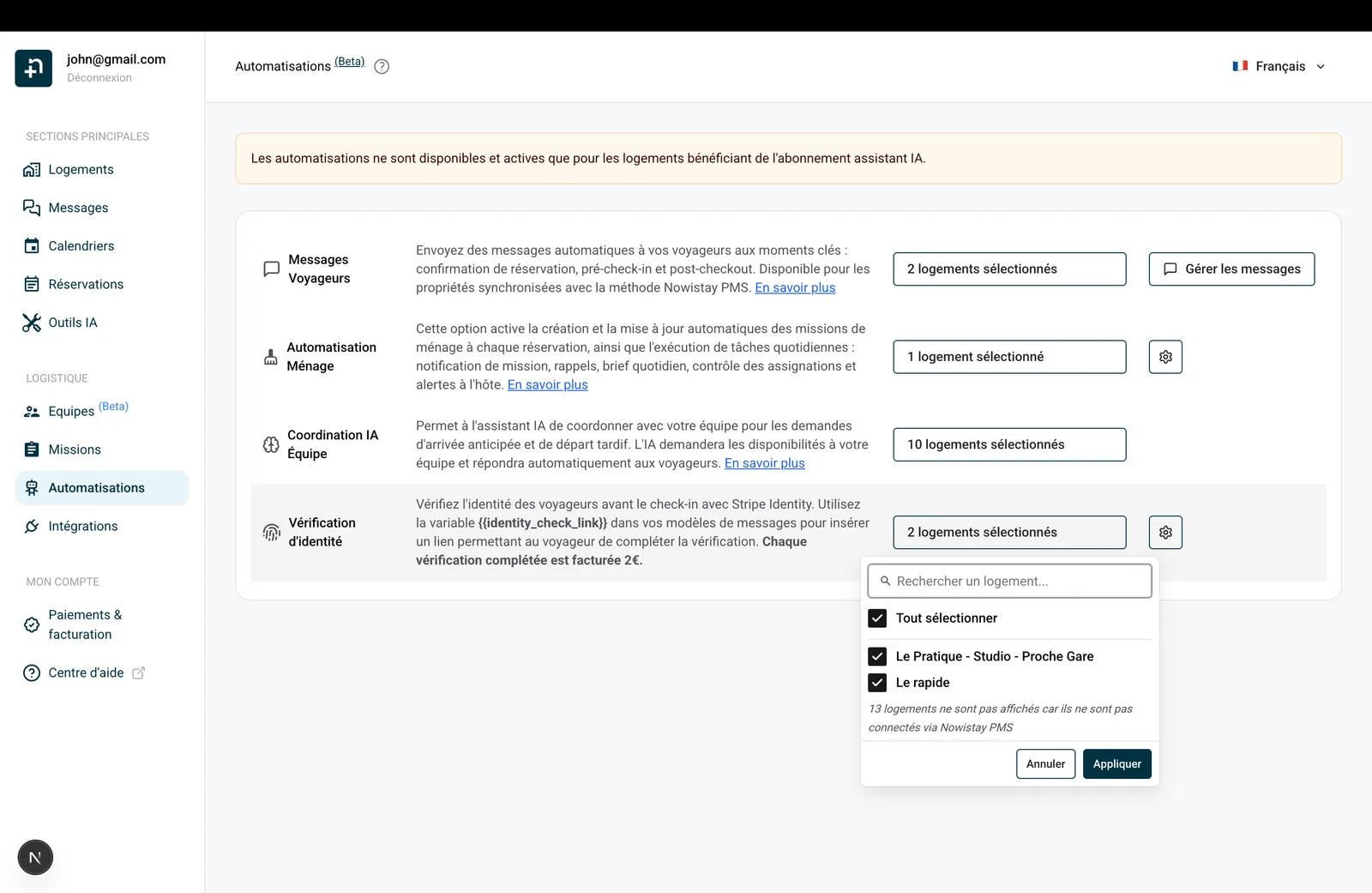Screen dimensions: 1372x893
Task: Open the help question mark beside Automatisations
Action: pyautogui.click(x=382, y=67)
